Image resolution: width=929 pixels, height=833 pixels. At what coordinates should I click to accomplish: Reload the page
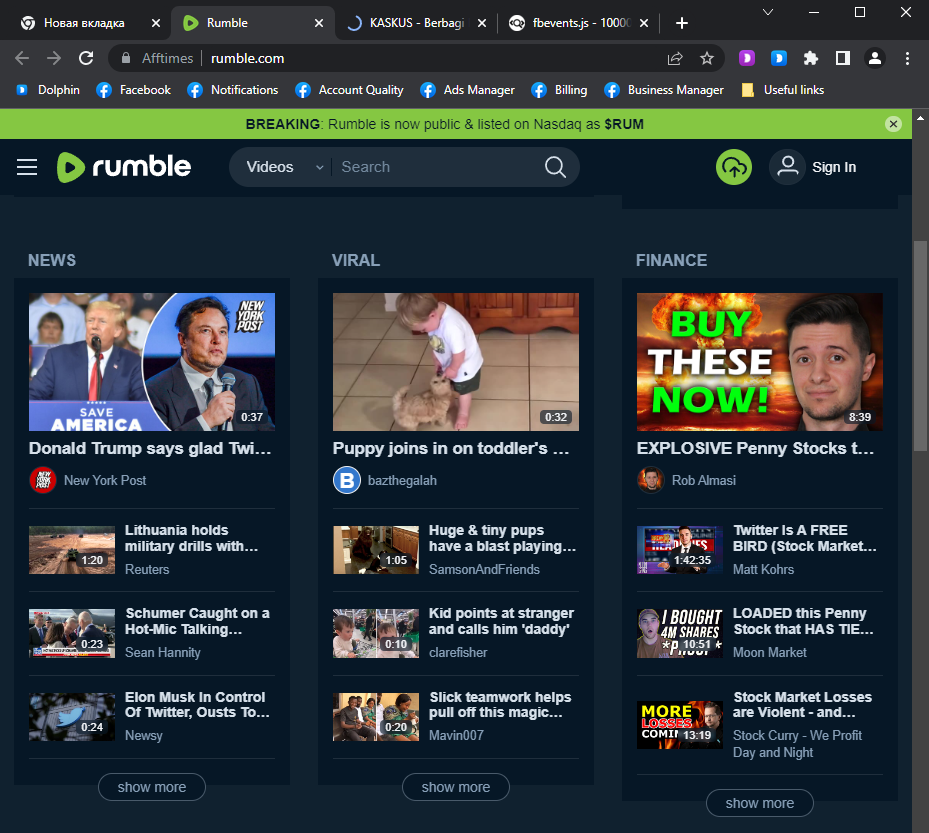86,58
